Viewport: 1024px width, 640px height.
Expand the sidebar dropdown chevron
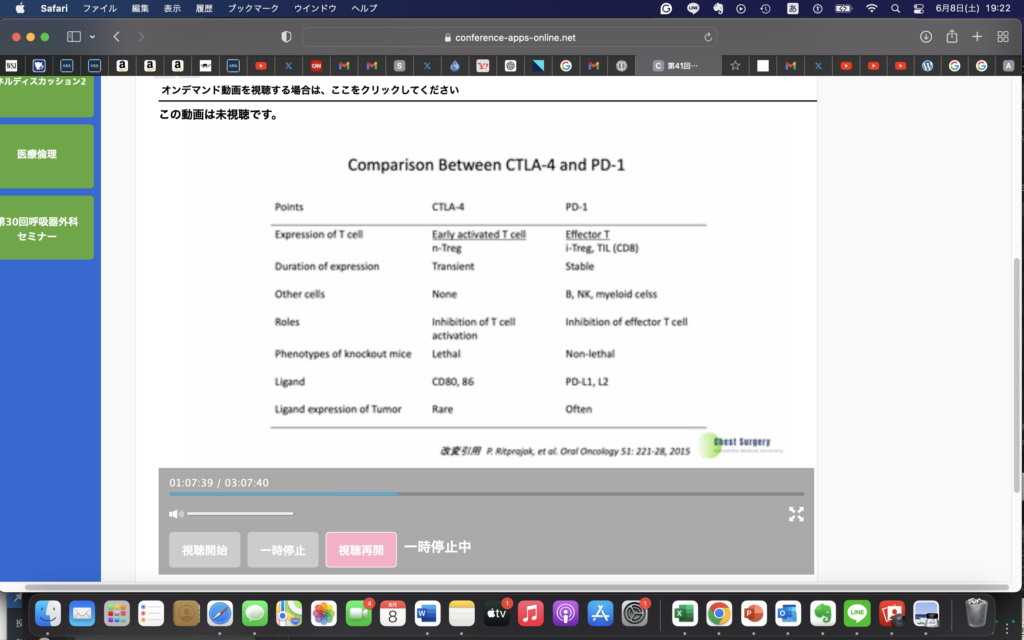93,37
